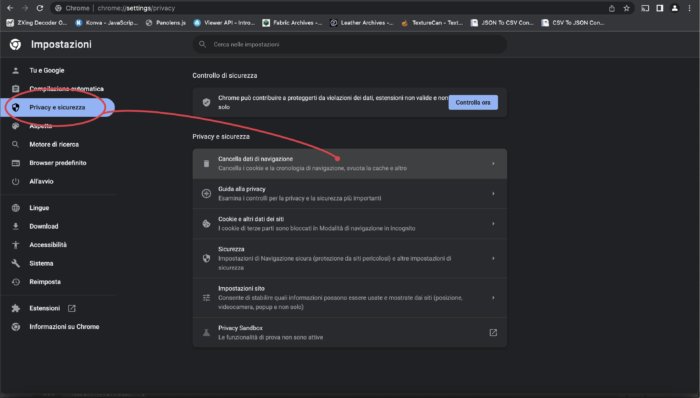Screen dimensions: 700x398
Task: Click the flask icon in Privacy Sandbox row
Action: 206,332
